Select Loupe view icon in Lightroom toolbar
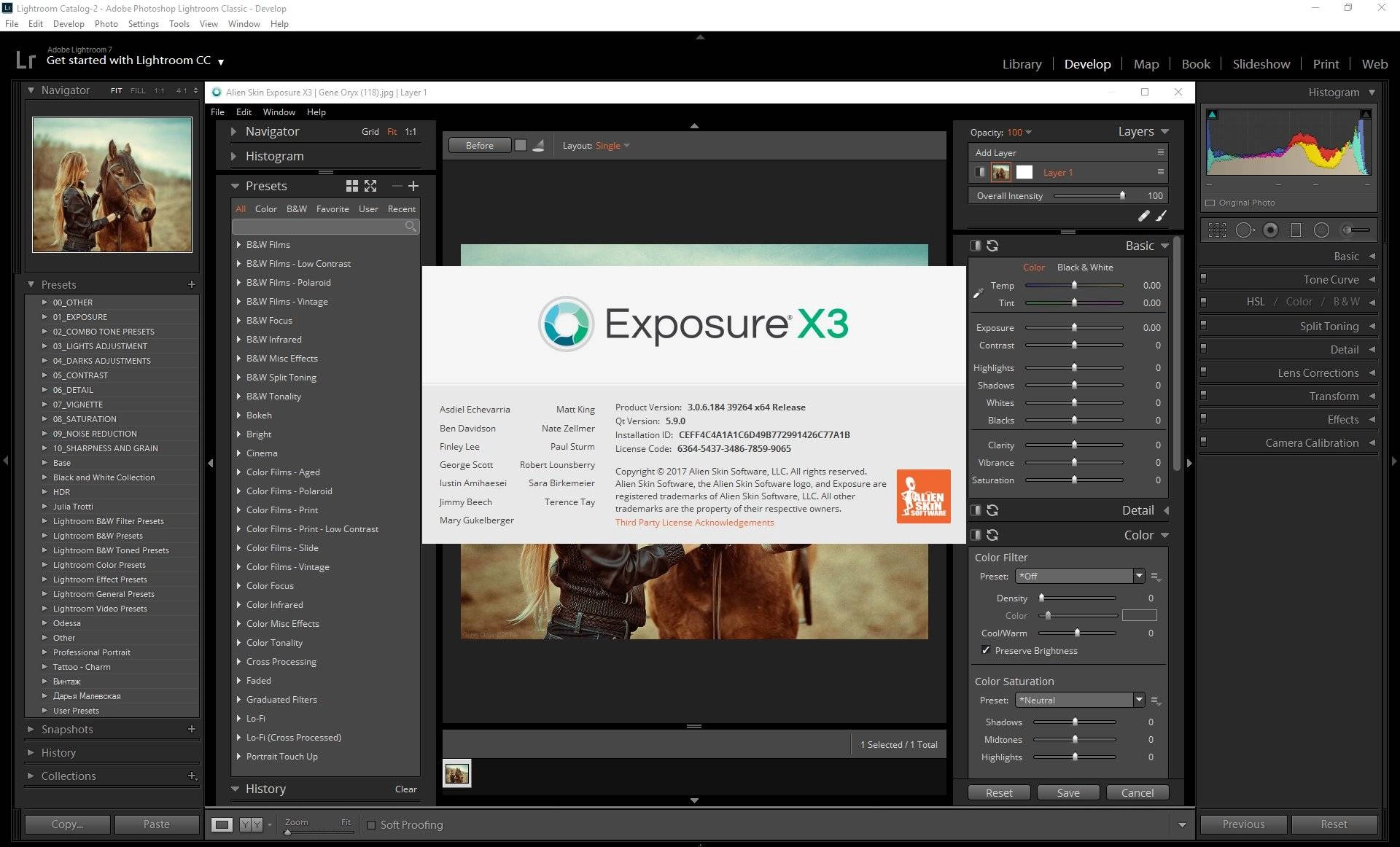 (x=222, y=824)
